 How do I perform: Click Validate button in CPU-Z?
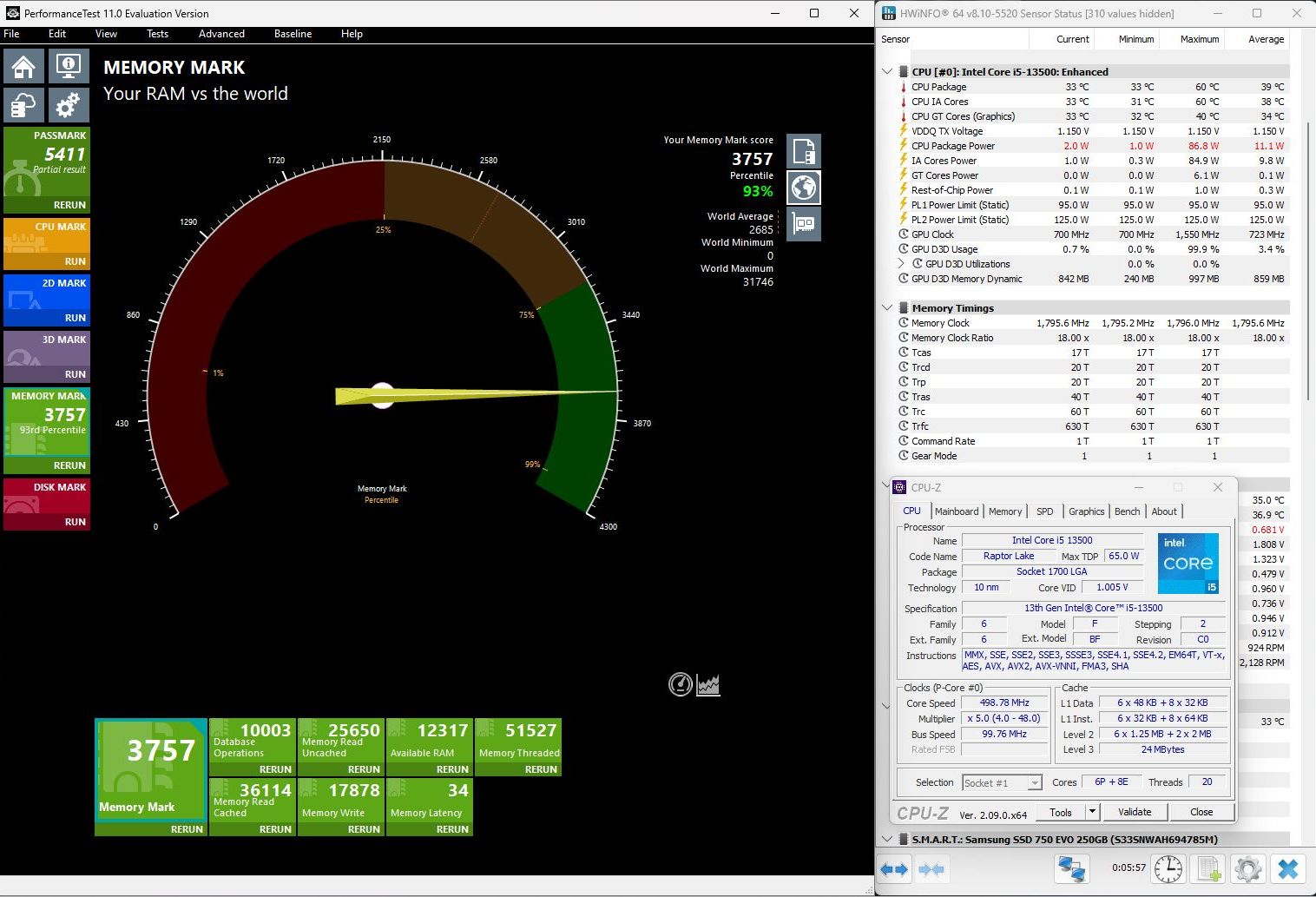click(1135, 812)
